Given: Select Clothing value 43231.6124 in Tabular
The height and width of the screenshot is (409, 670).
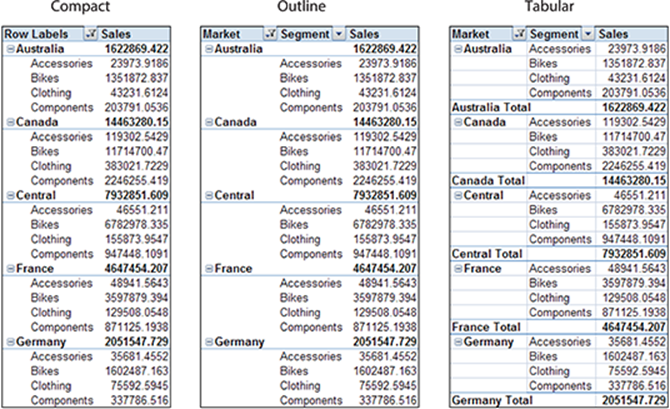Looking at the screenshot, I should tap(637, 78).
